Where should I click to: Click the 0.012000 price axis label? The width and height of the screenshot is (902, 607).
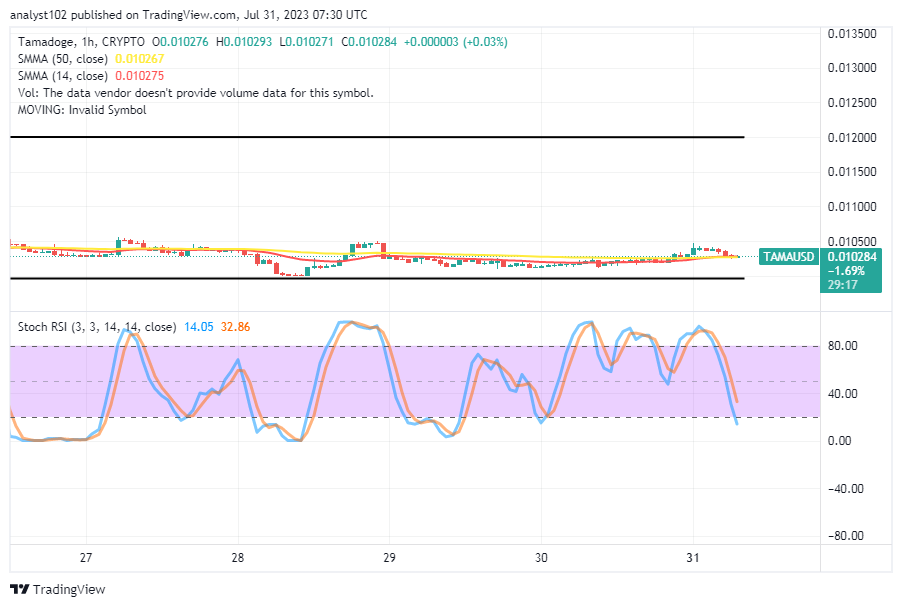[852, 138]
